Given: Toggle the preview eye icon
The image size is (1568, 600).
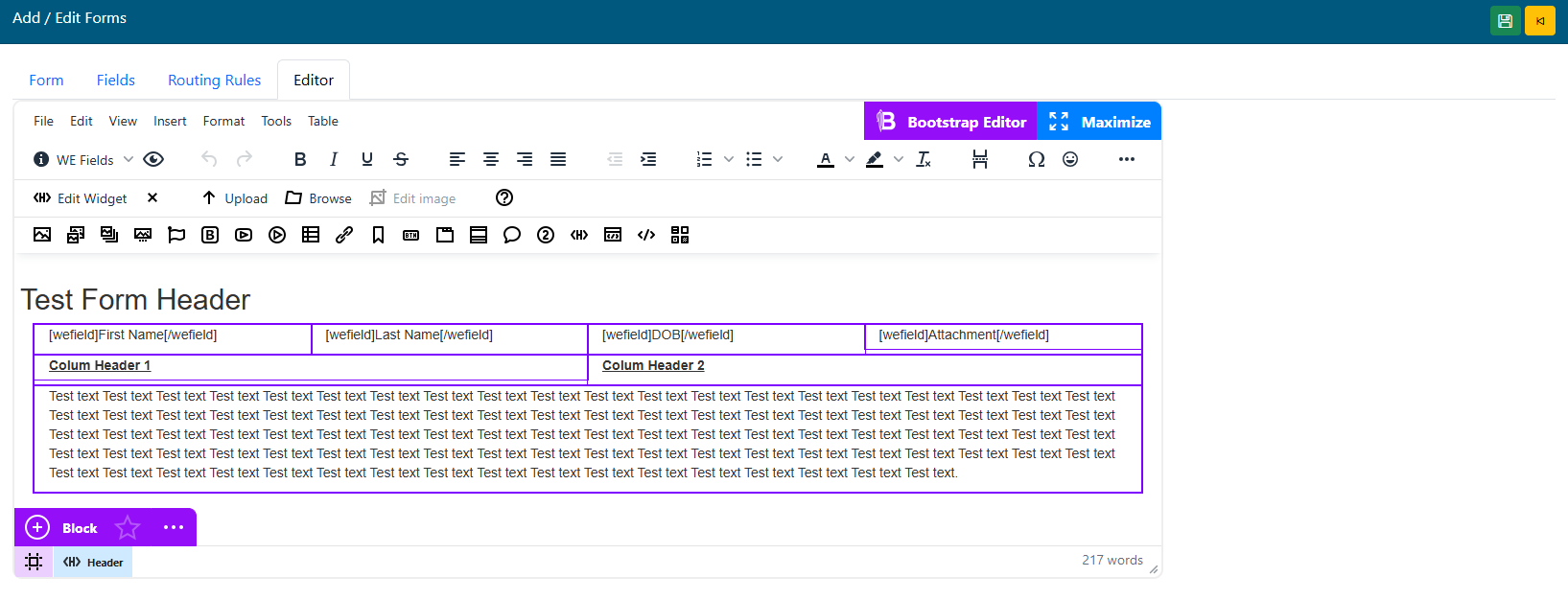Looking at the screenshot, I should [153, 160].
